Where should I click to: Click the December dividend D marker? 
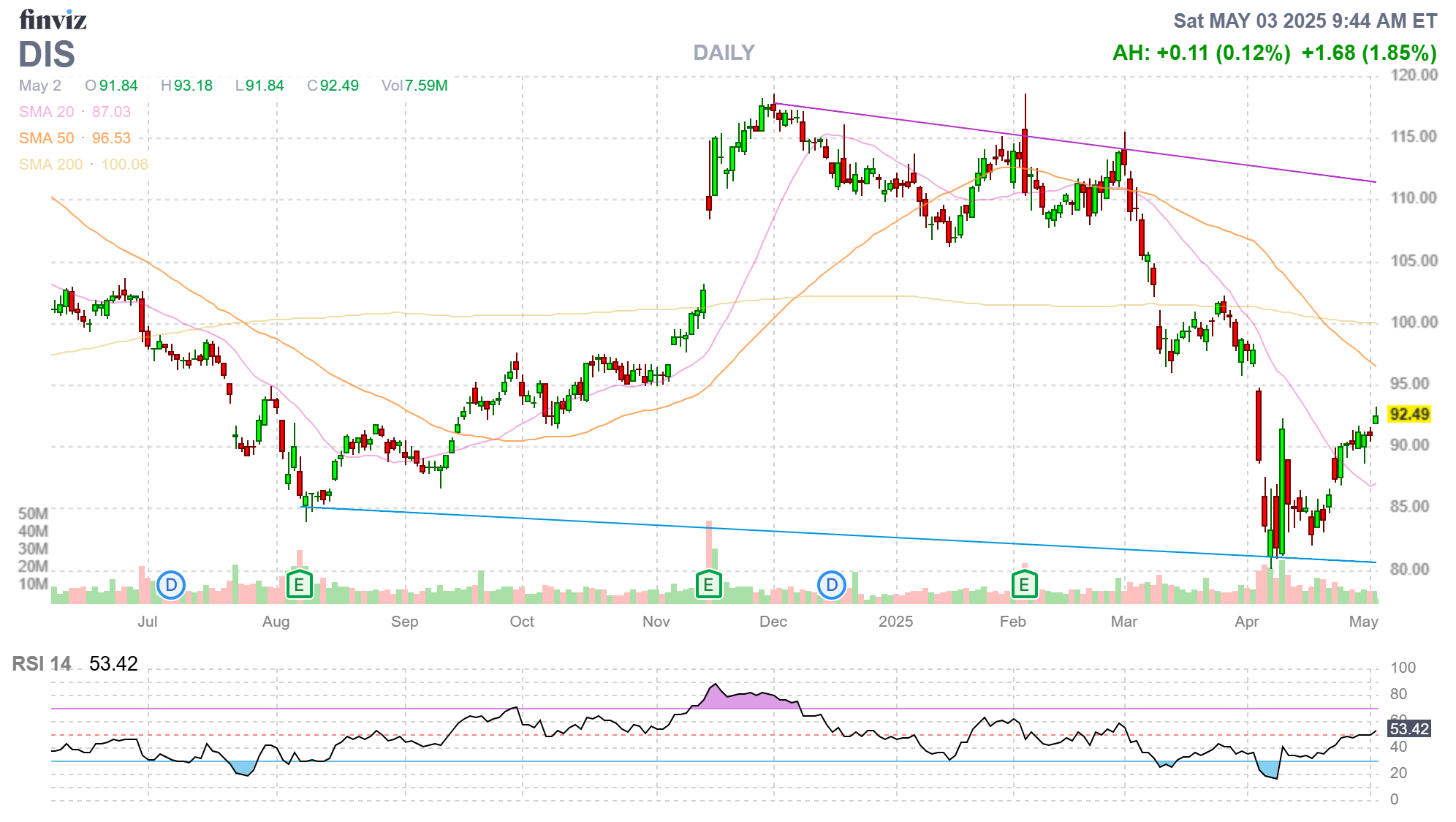[x=832, y=585]
